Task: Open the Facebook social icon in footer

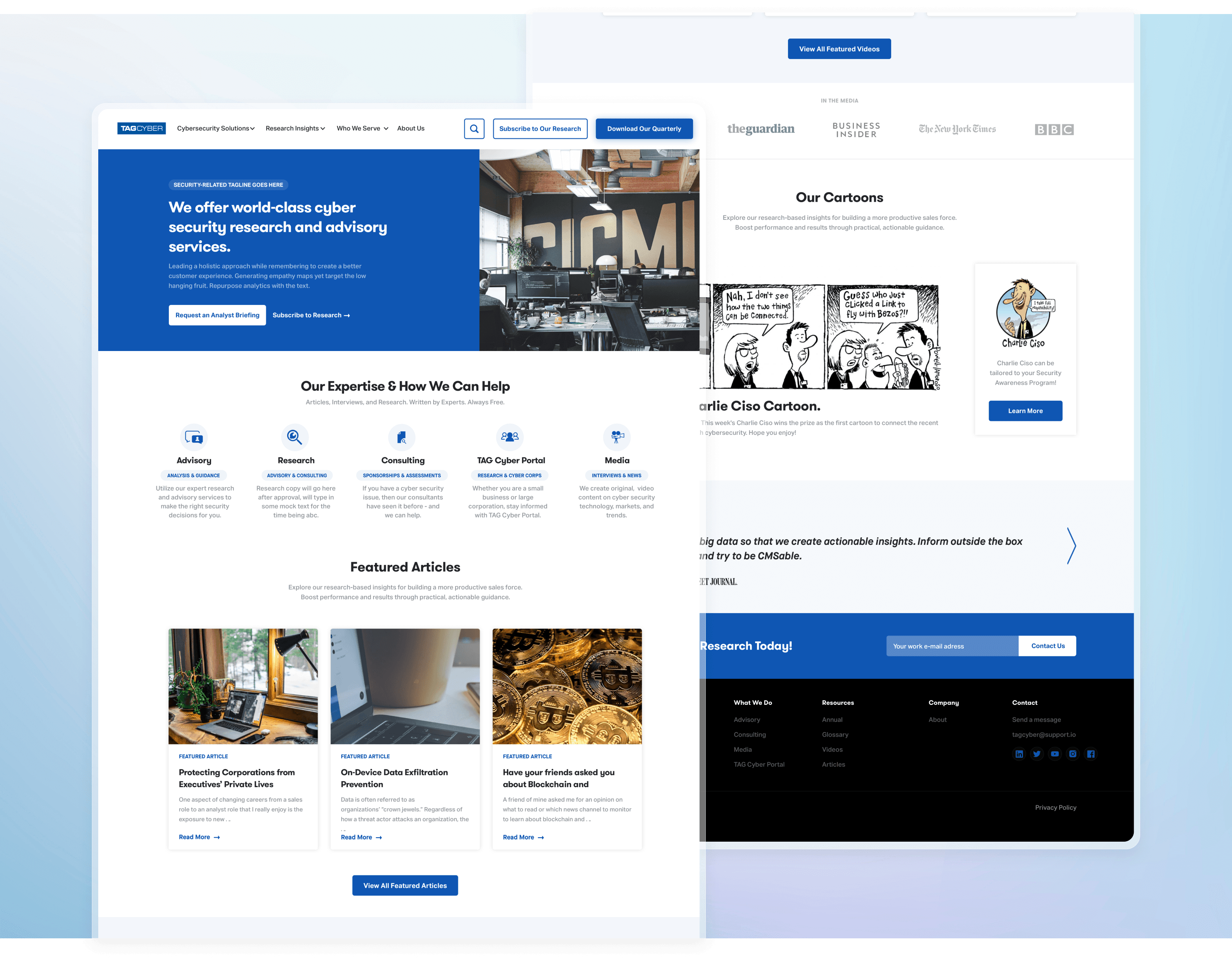Action: pos(1091,754)
